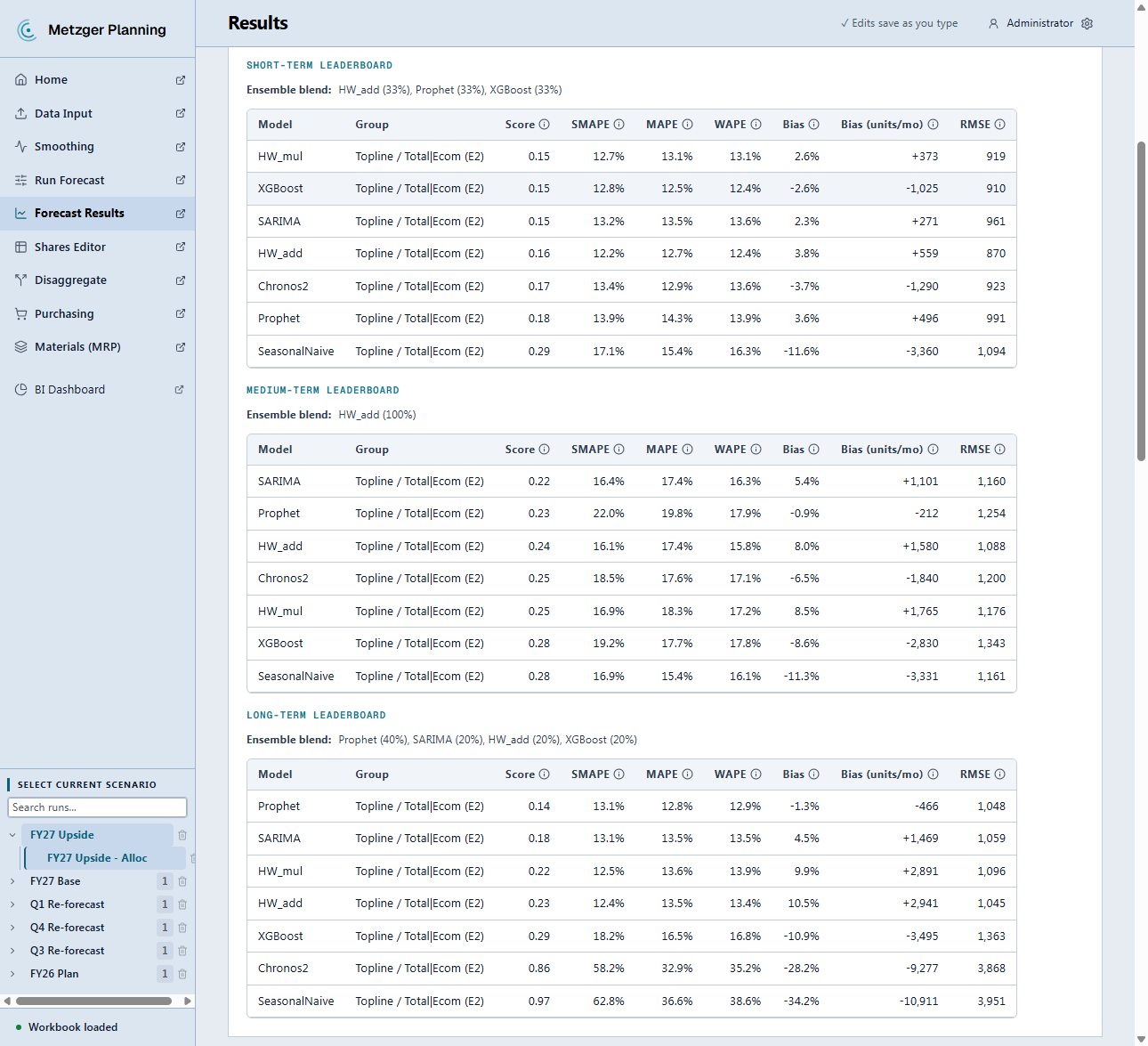Click the Materials (MRP) layers icon
1148x1046 pixels.
20,346
